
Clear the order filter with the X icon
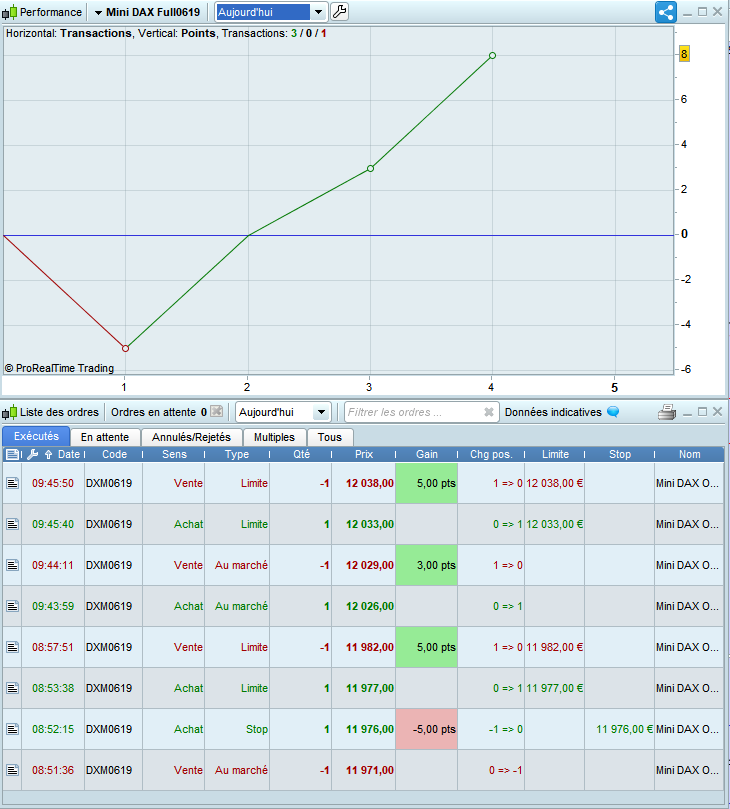[x=489, y=412]
